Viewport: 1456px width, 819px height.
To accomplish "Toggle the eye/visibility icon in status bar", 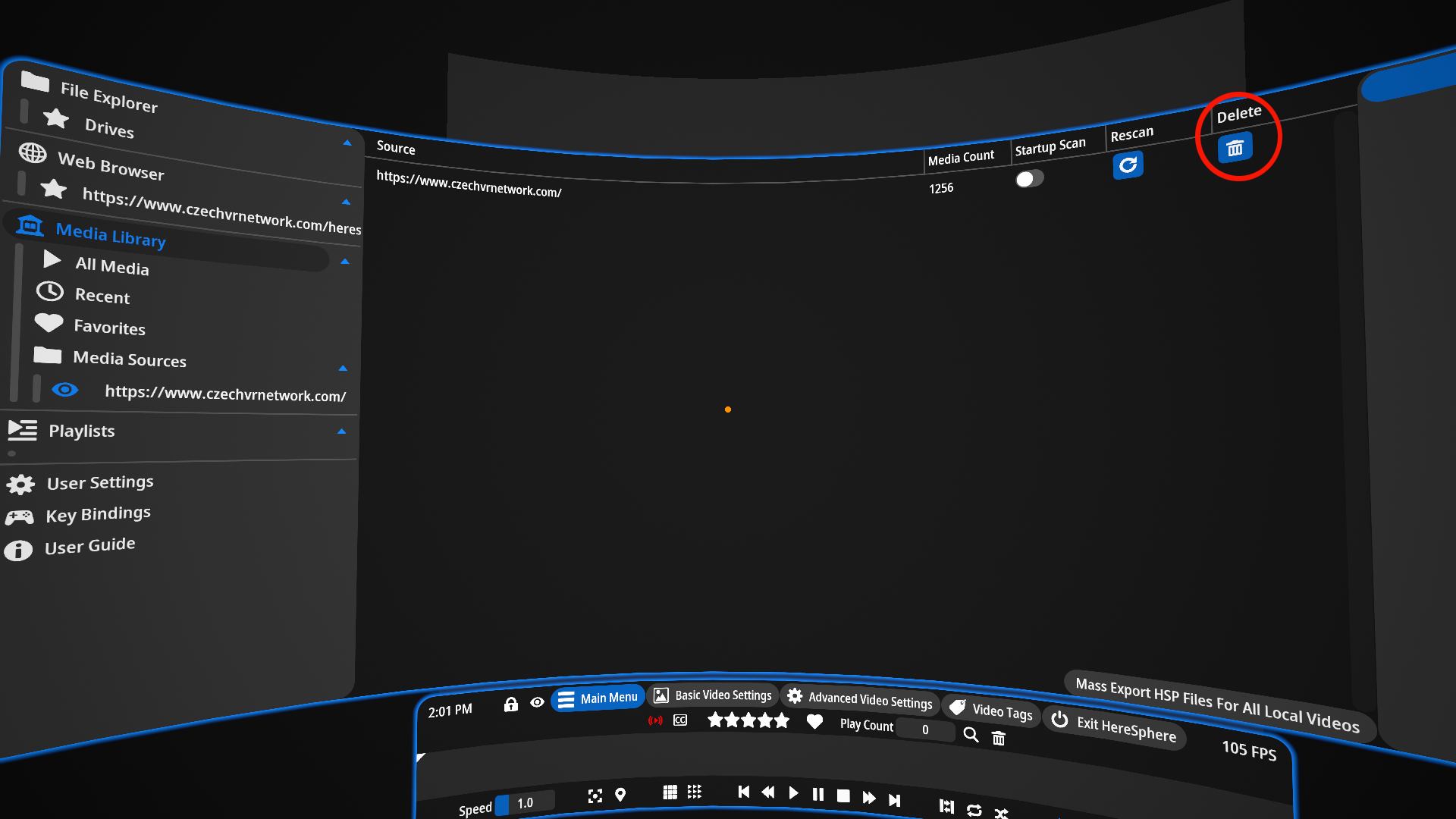I will (536, 703).
